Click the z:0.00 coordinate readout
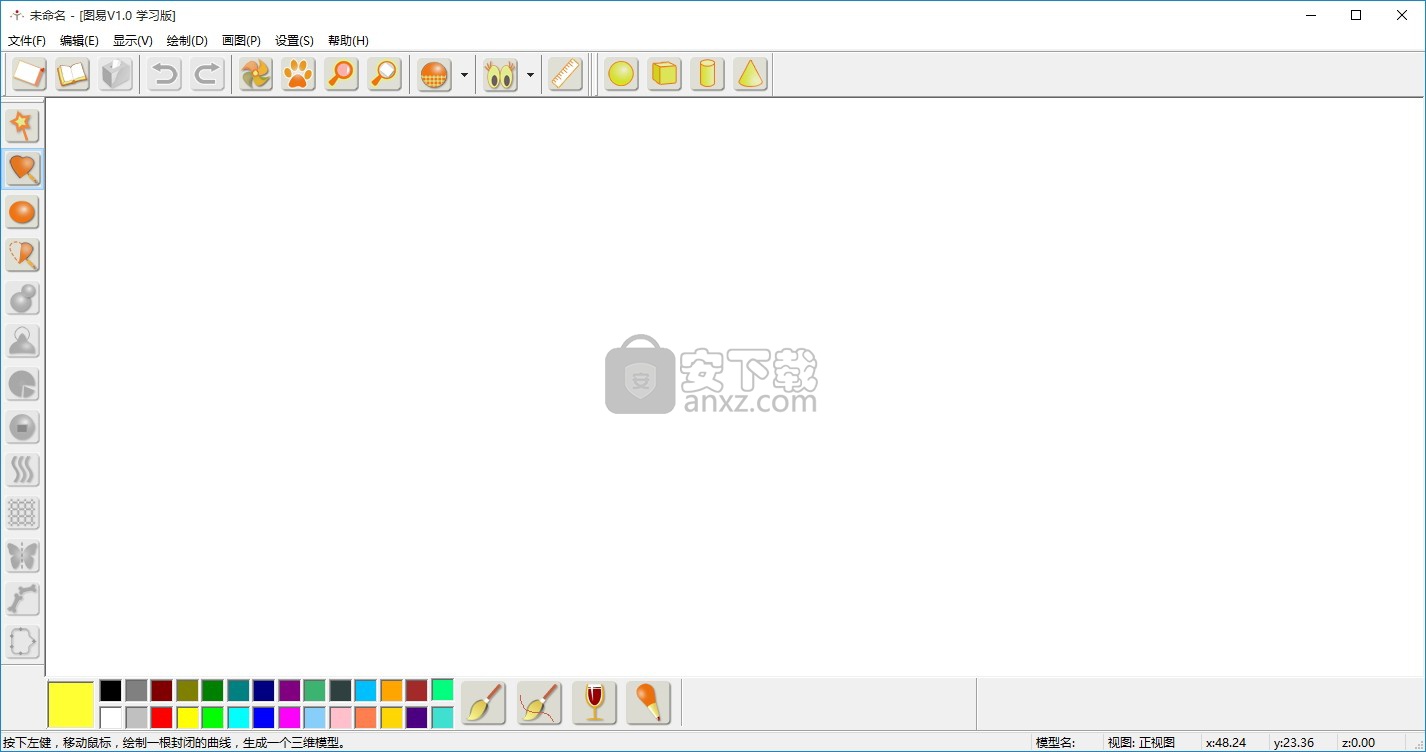This screenshot has width=1426, height=752. click(1358, 742)
